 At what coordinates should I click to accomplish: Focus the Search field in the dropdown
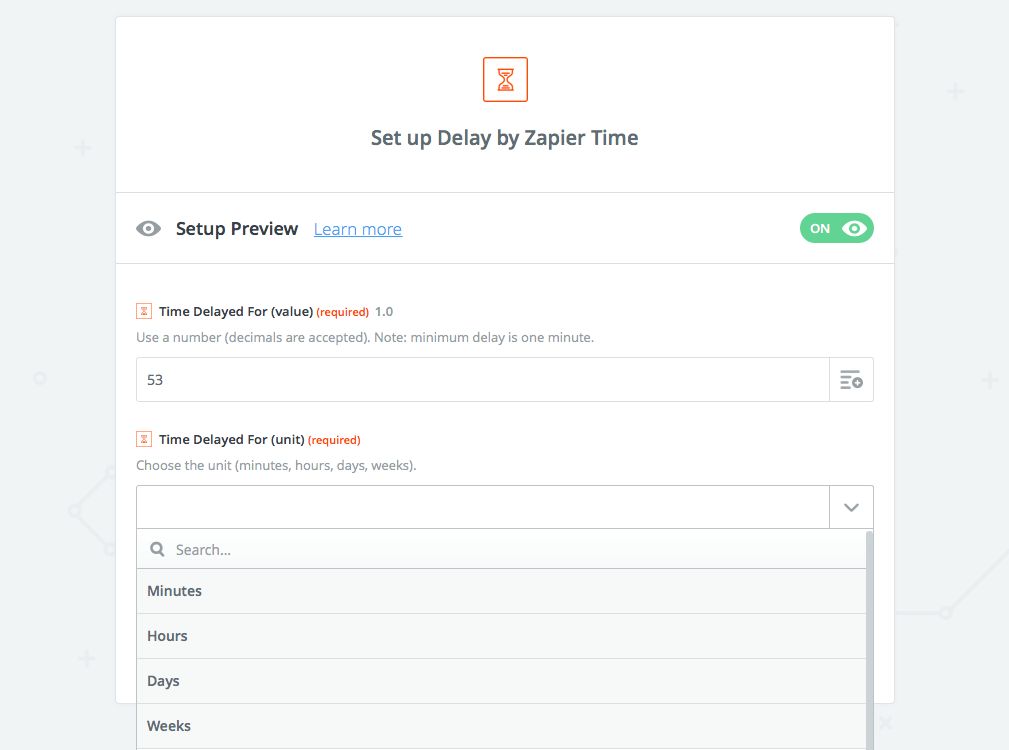point(510,549)
